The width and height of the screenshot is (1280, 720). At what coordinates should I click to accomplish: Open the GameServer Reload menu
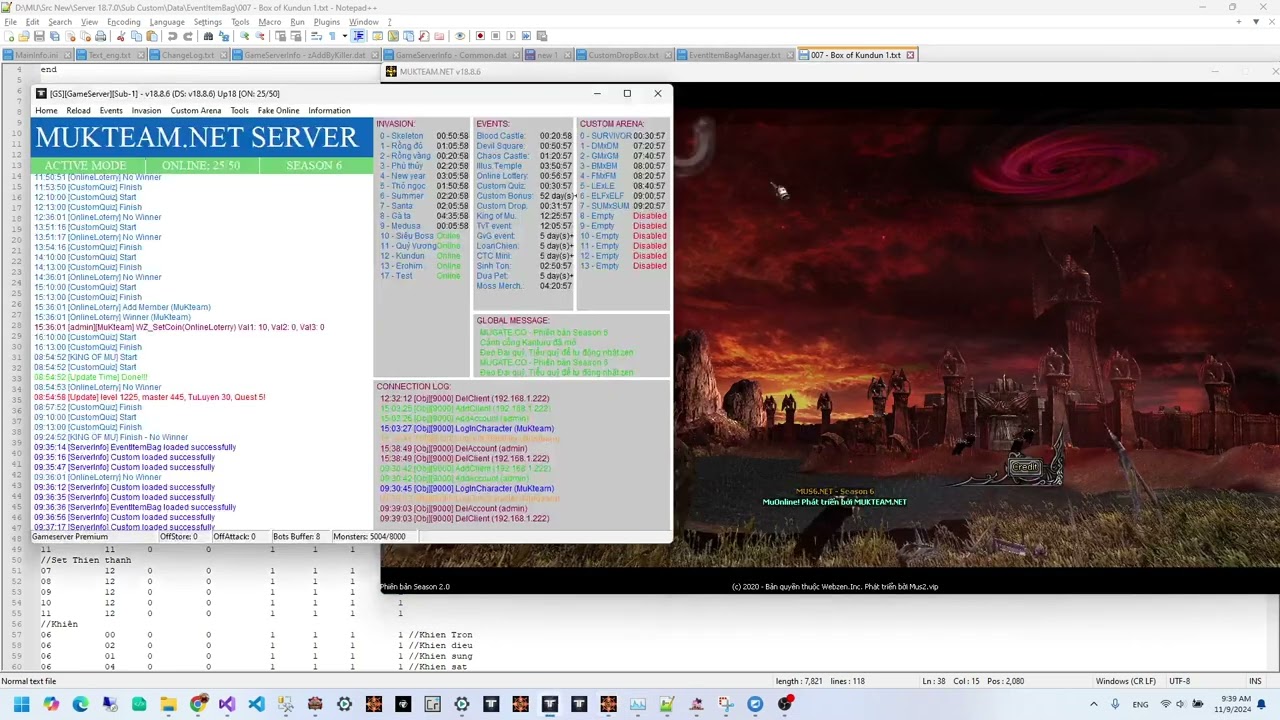[x=78, y=111]
